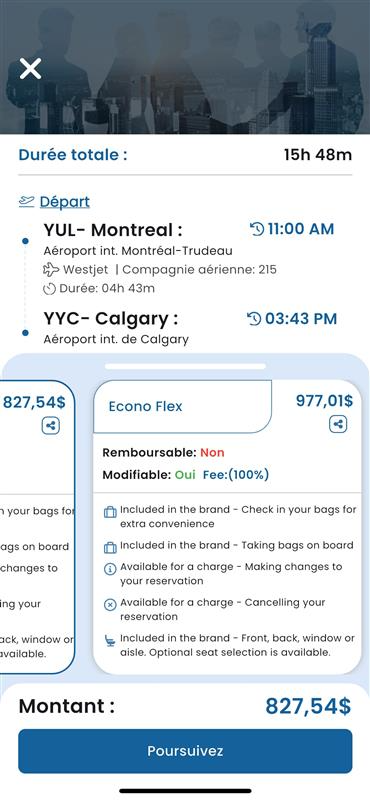
Task: Open the Départ link
Action: 65,202
